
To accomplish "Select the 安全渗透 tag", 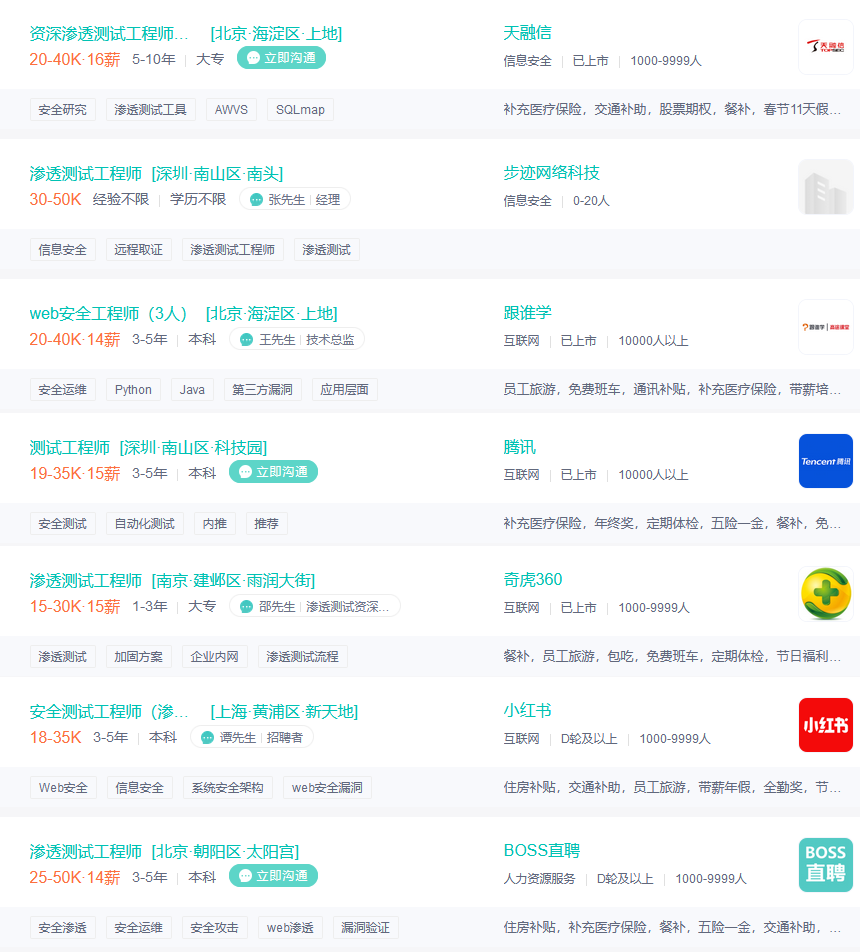I will (63, 928).
